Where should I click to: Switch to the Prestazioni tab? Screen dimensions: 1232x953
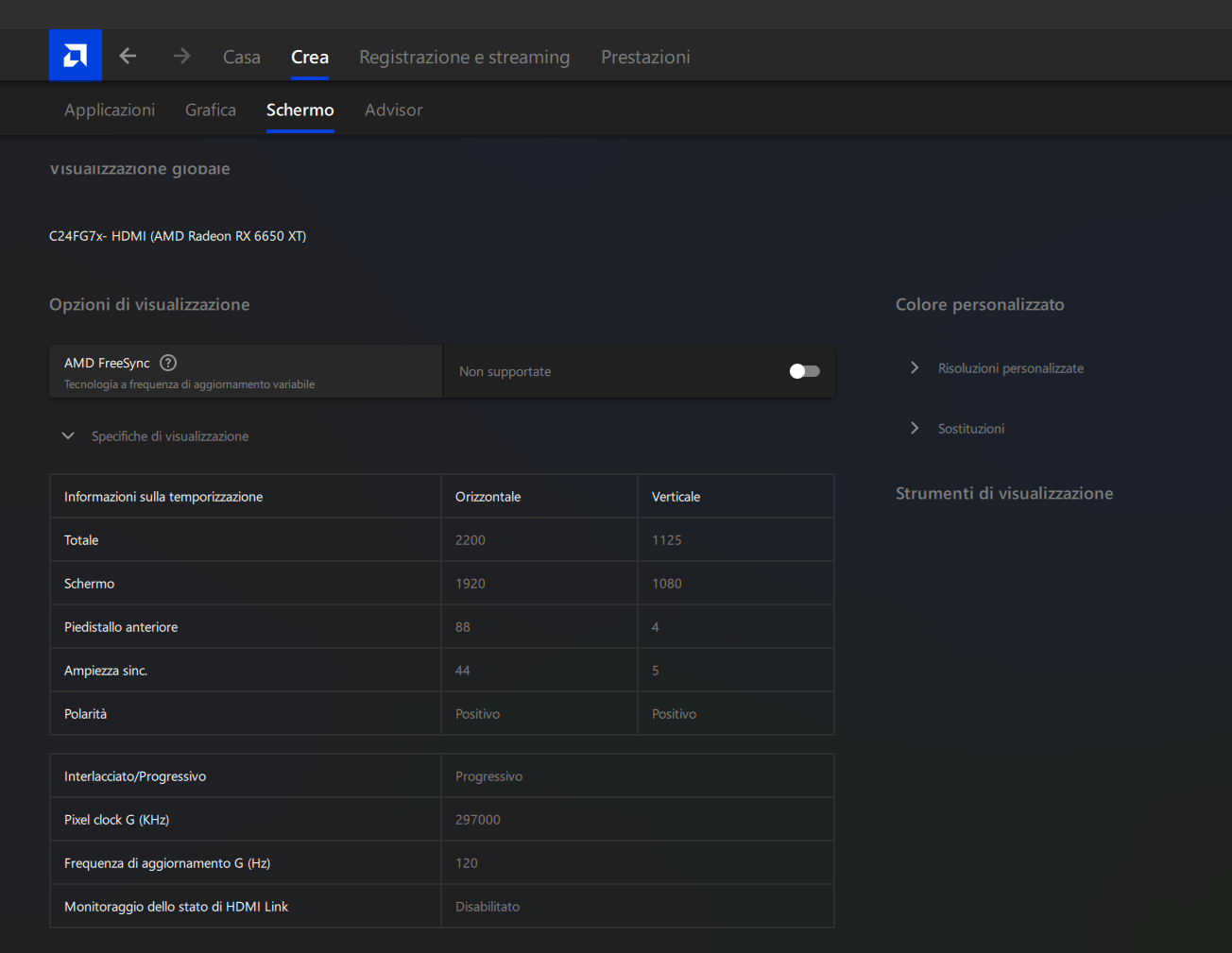click(x=645, y=57)
